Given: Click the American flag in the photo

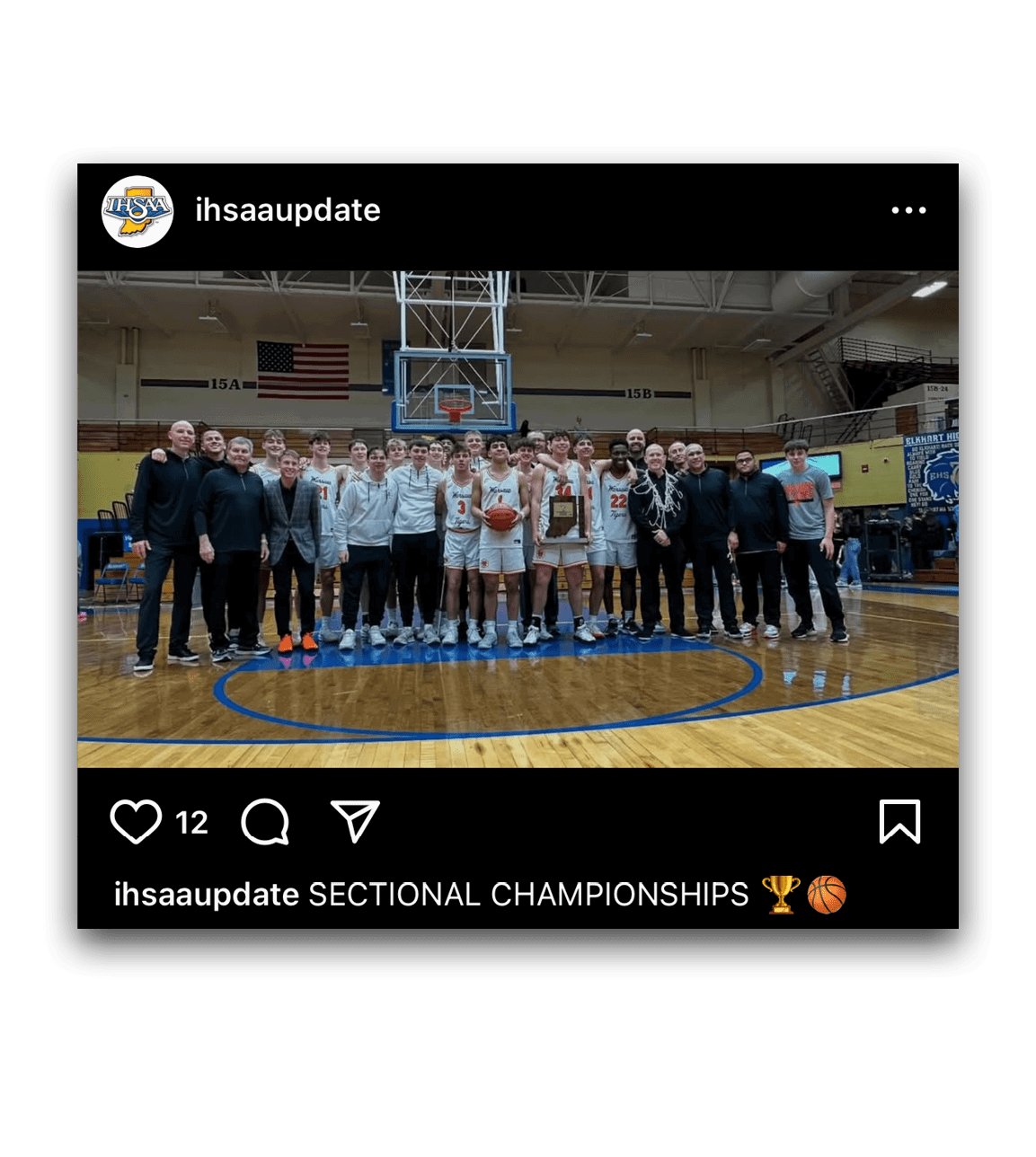Looking at the screenshot, I should 303,369.
